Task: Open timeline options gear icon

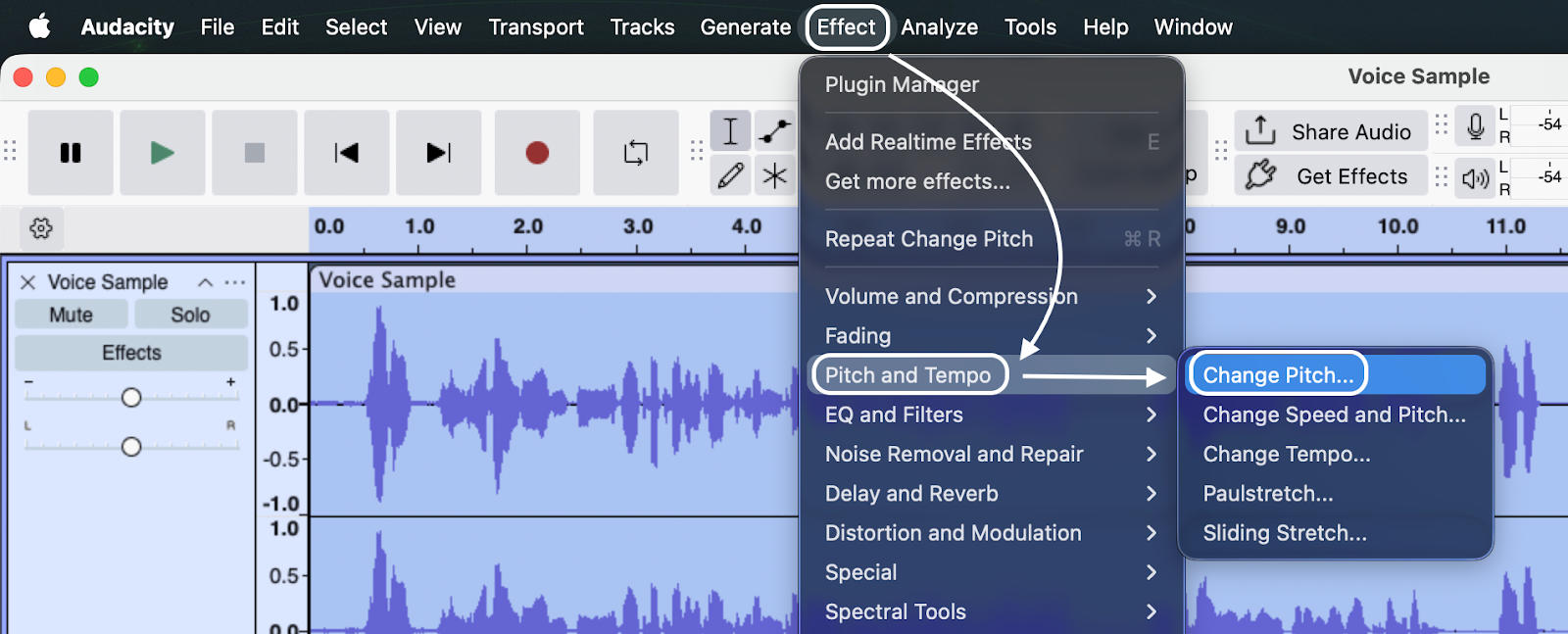Action: tap(41, 228)
